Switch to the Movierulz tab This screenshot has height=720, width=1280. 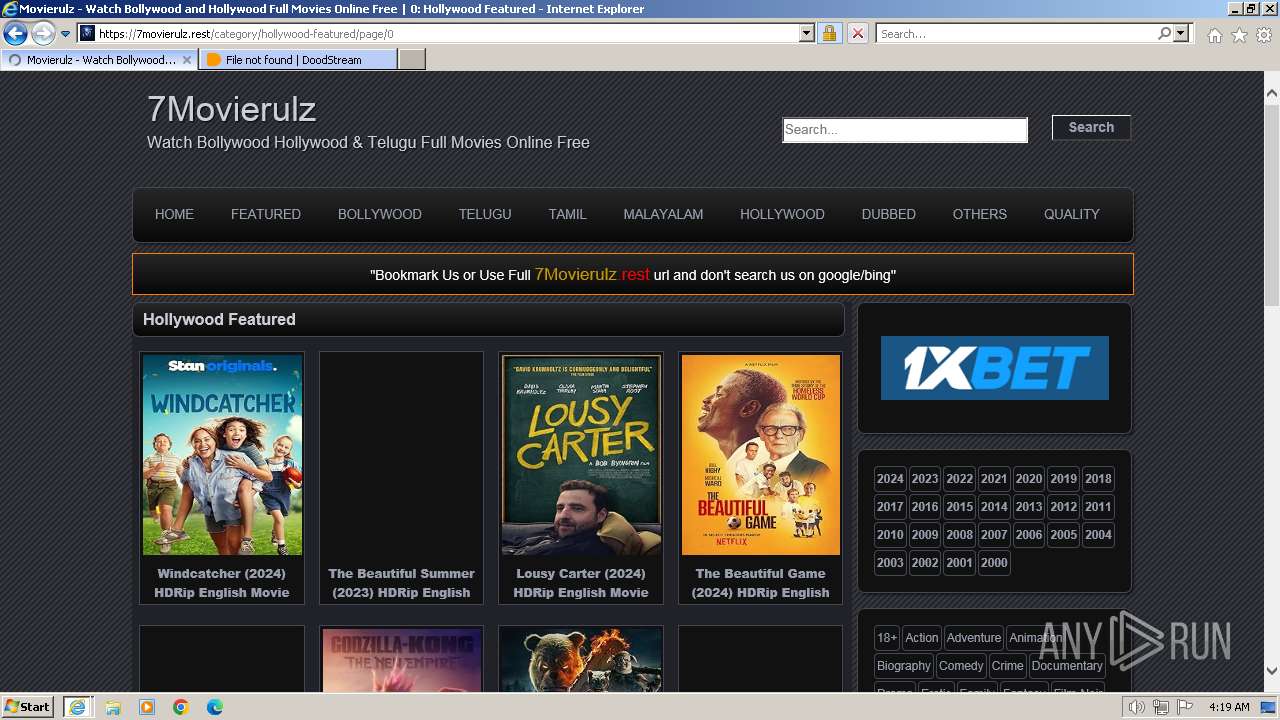coord(98,60)
